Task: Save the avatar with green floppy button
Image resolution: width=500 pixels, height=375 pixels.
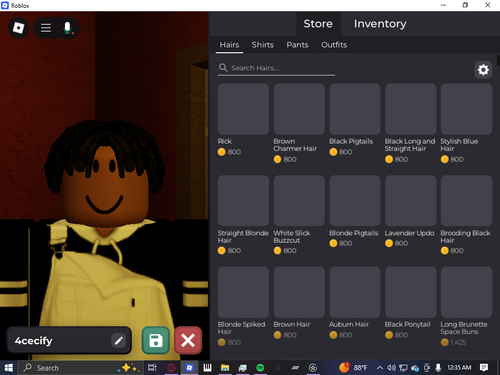Action: 156,340
